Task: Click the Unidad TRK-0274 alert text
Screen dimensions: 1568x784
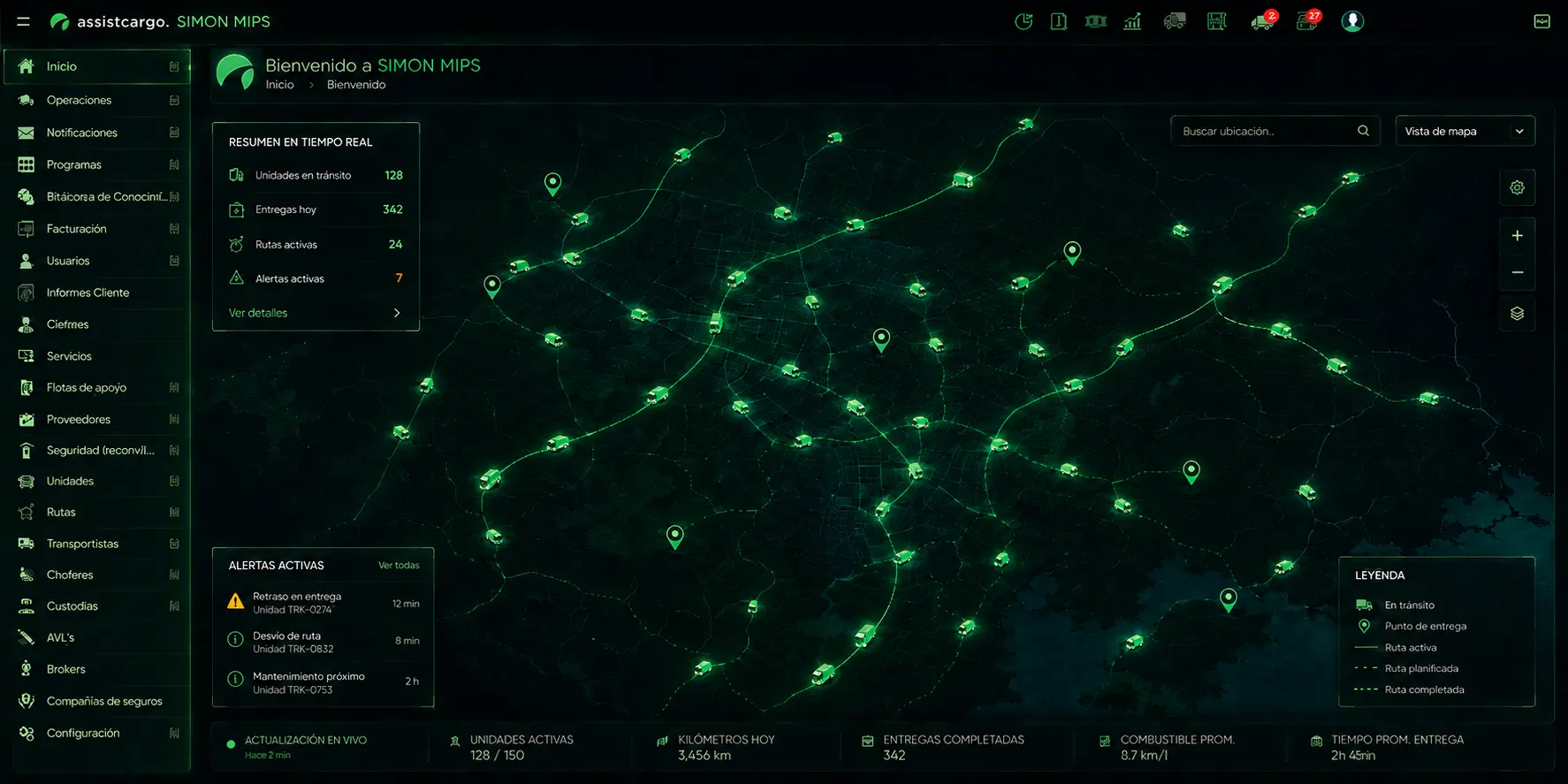Action: [x=293, y=610]
